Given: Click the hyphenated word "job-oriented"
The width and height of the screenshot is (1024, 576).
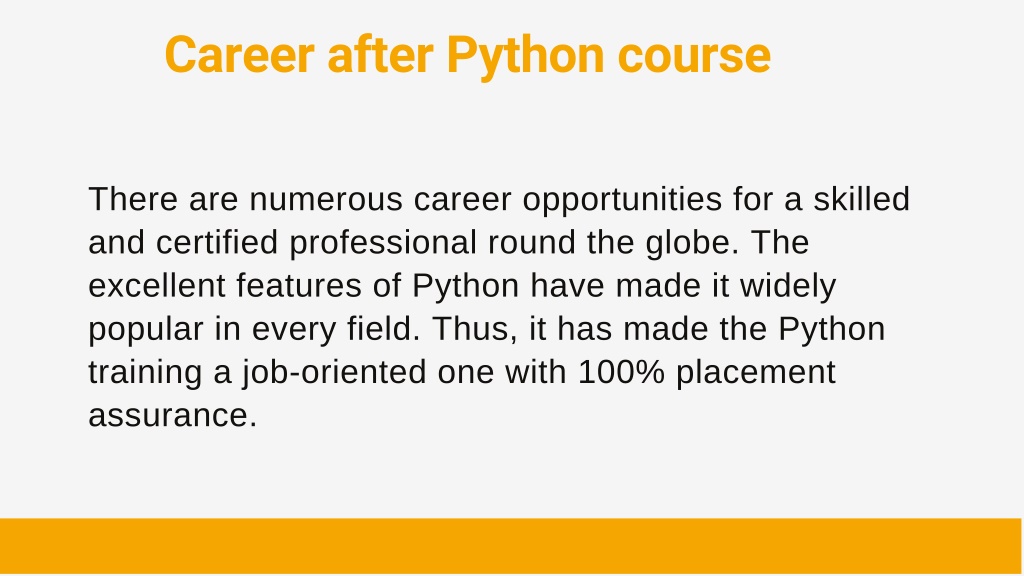Looking at the screenshot, I should (x=334, y=374).
